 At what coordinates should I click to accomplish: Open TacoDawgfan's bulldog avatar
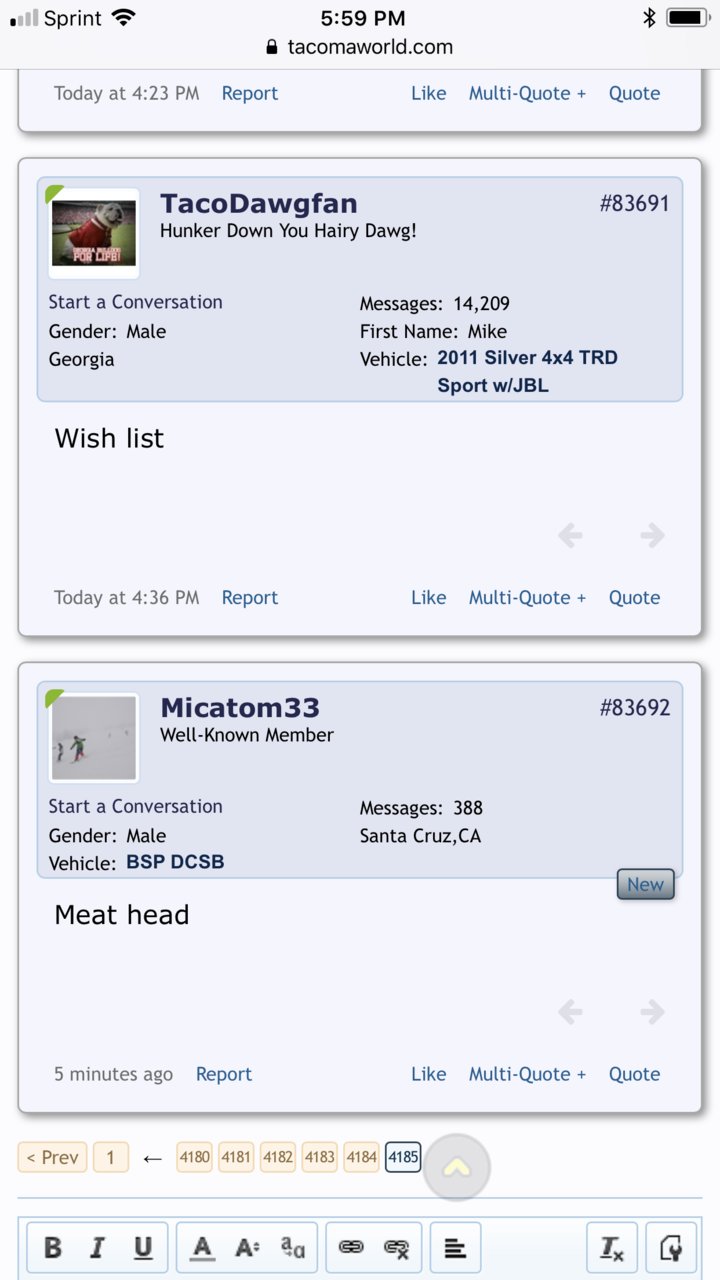point(94,233)
